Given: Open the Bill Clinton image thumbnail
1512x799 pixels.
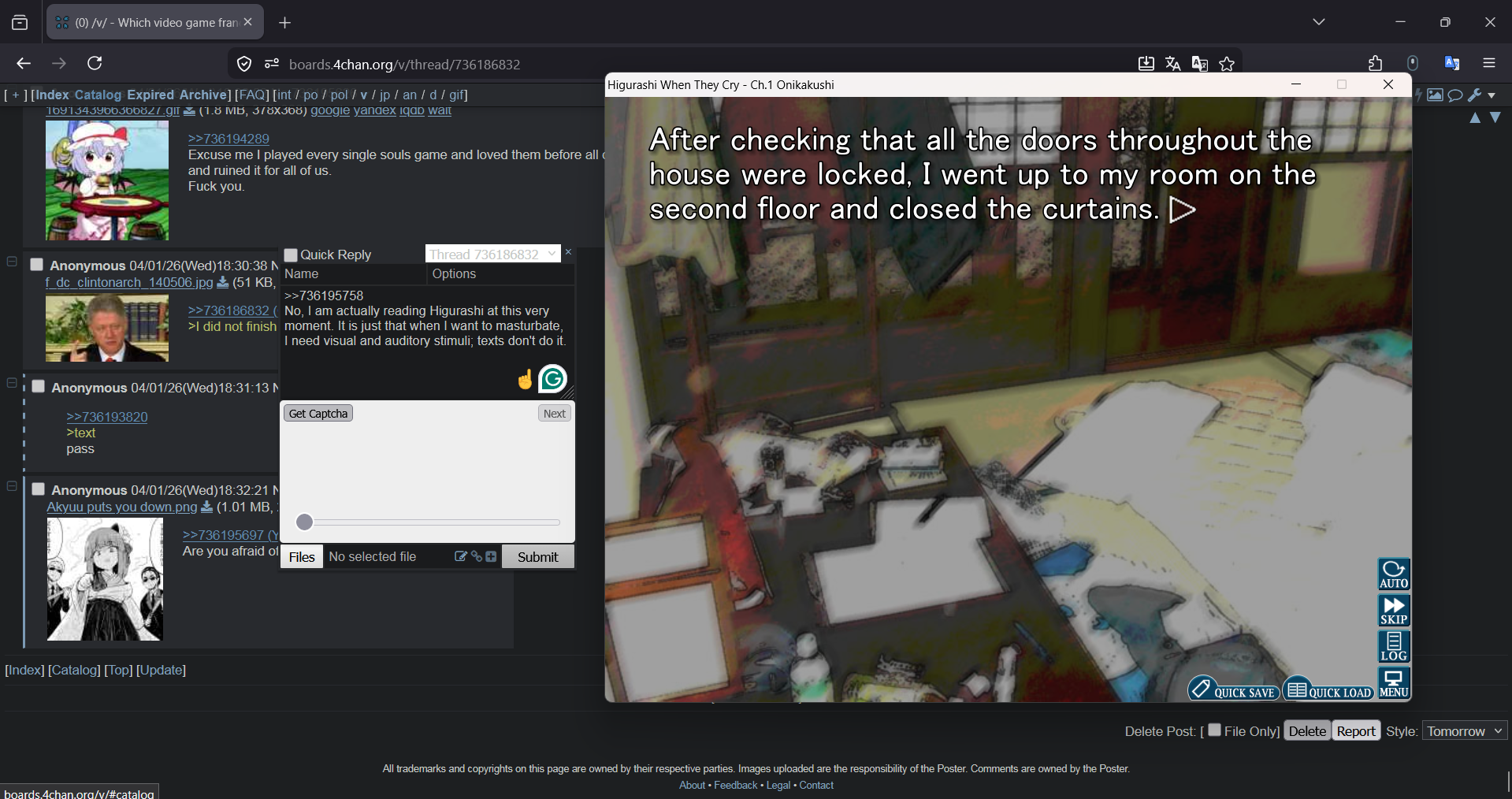Looking at the screenshot, I should (x=107, y=329).
